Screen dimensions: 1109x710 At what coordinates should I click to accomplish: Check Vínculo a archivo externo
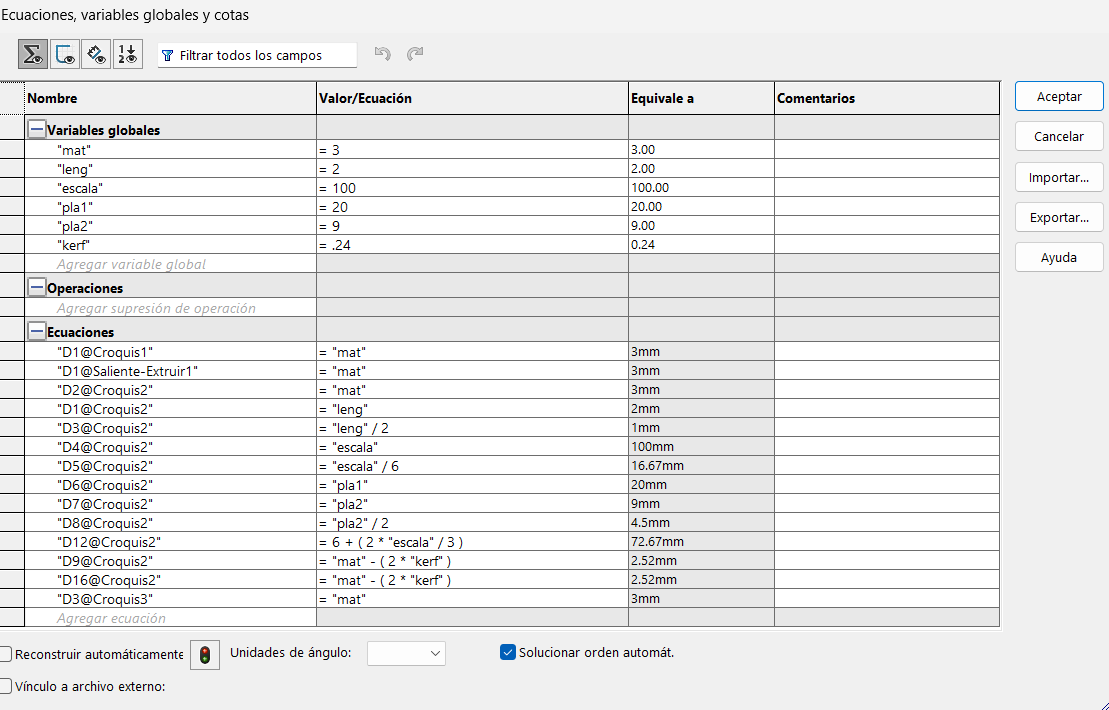click(6, 686)
